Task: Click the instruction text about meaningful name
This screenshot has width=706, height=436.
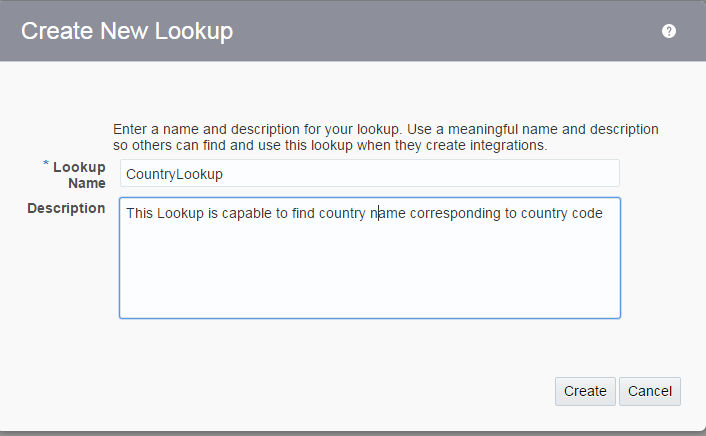Action: click(386, 137)
